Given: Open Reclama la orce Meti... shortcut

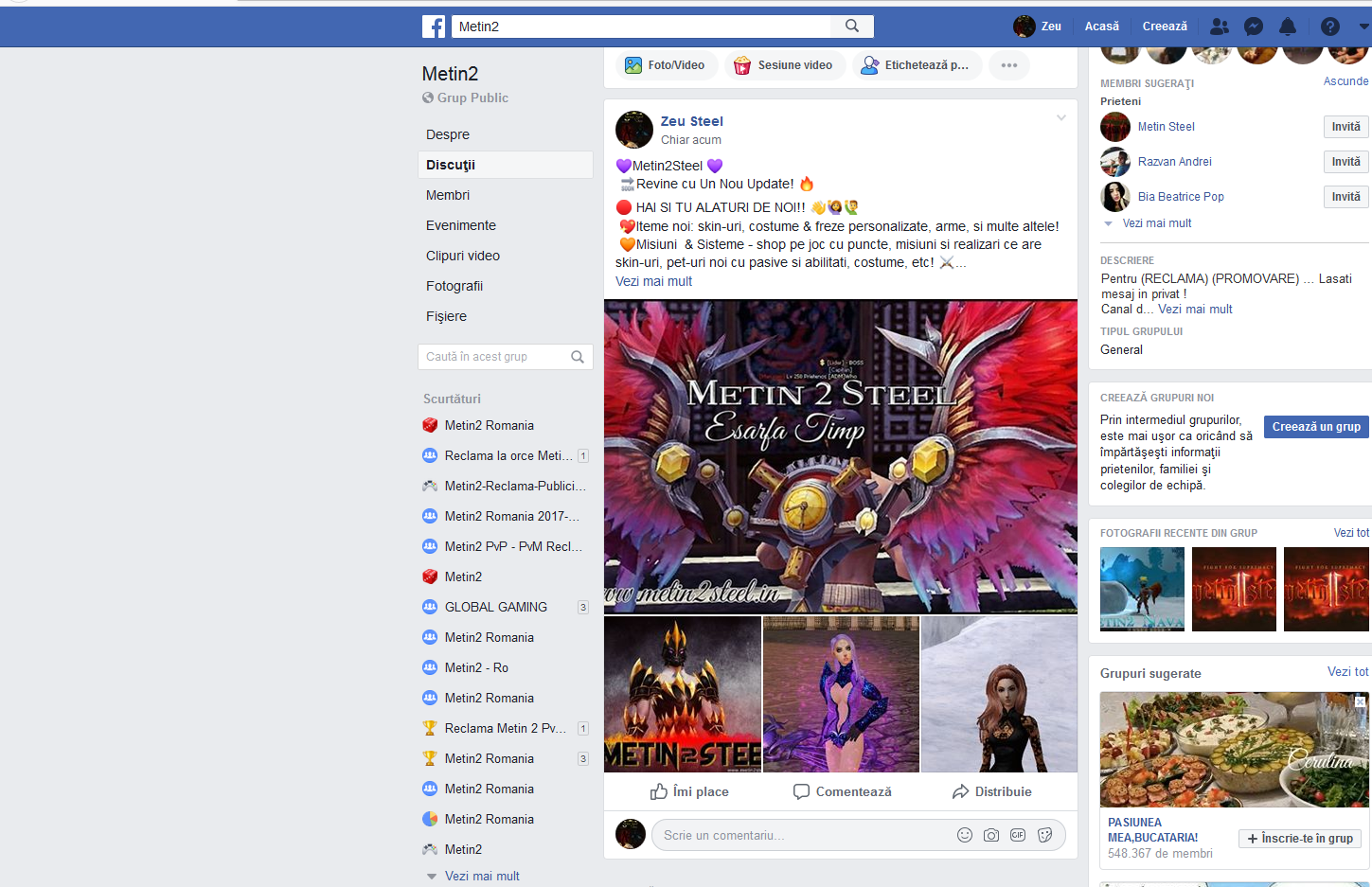Looking at the screenshot, I should [x=508, y=455].
